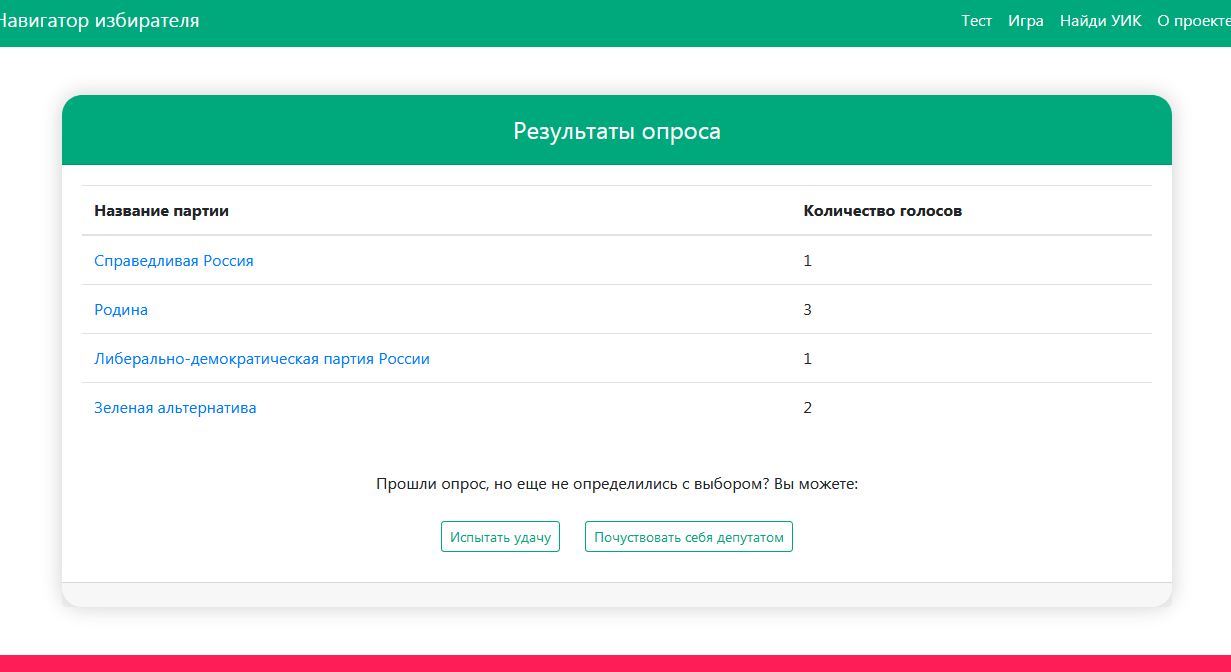1231x672 pixels.
Task: Open the Игра menu item
Action: click(x=1026, y=21)
